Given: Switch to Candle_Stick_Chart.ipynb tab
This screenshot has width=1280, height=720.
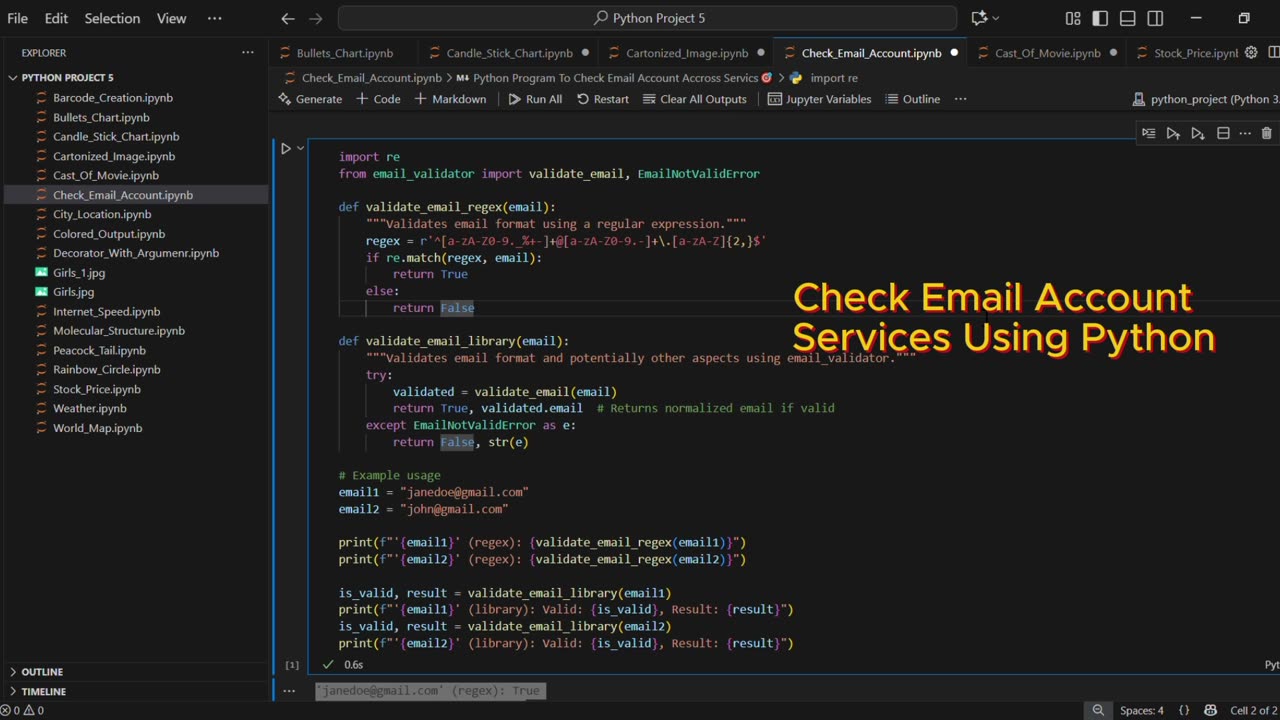Looking at the screenshot, I should pyautogui.click(x=509, y=53).
